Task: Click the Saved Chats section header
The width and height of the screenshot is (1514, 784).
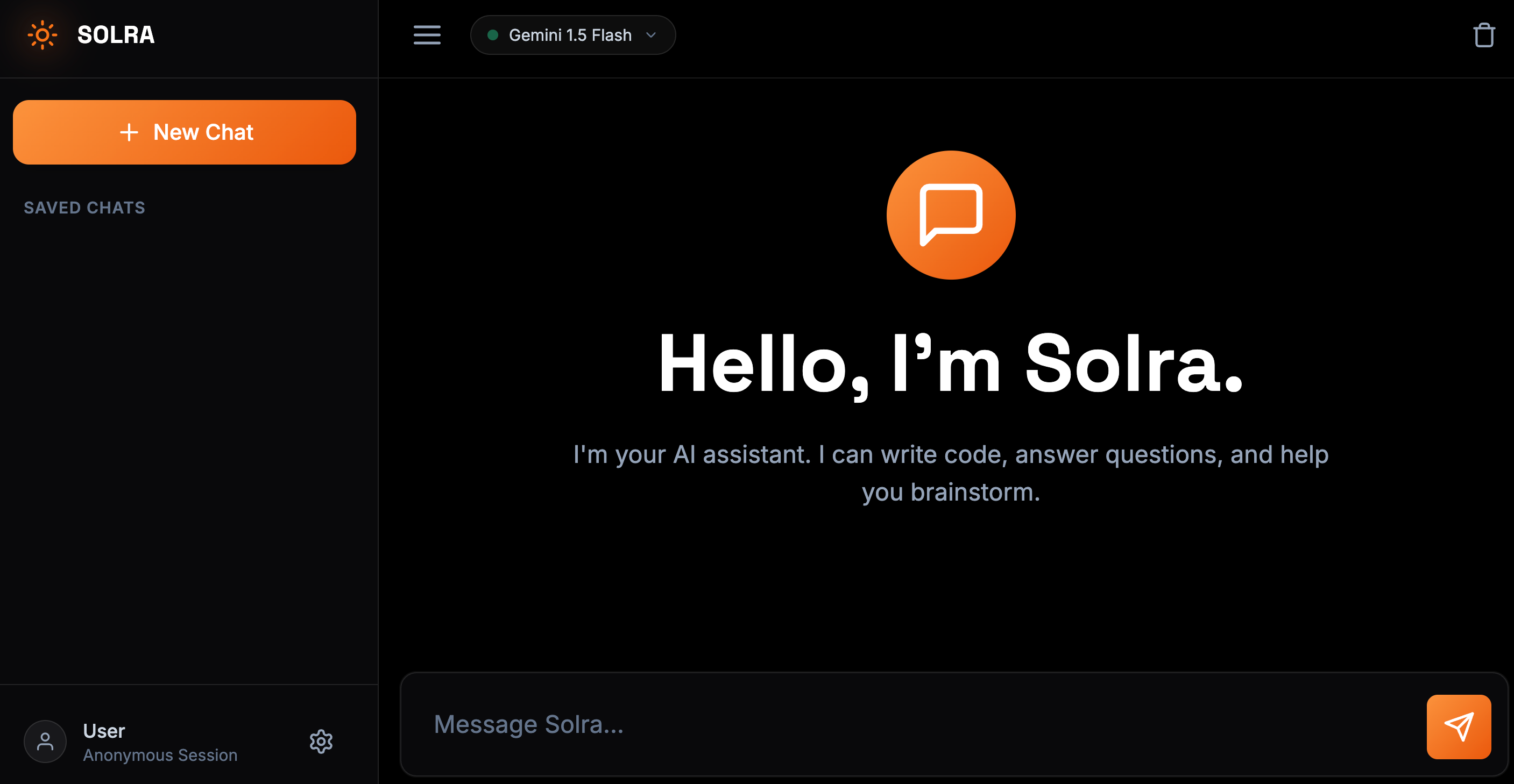Action: click(84, 208)
